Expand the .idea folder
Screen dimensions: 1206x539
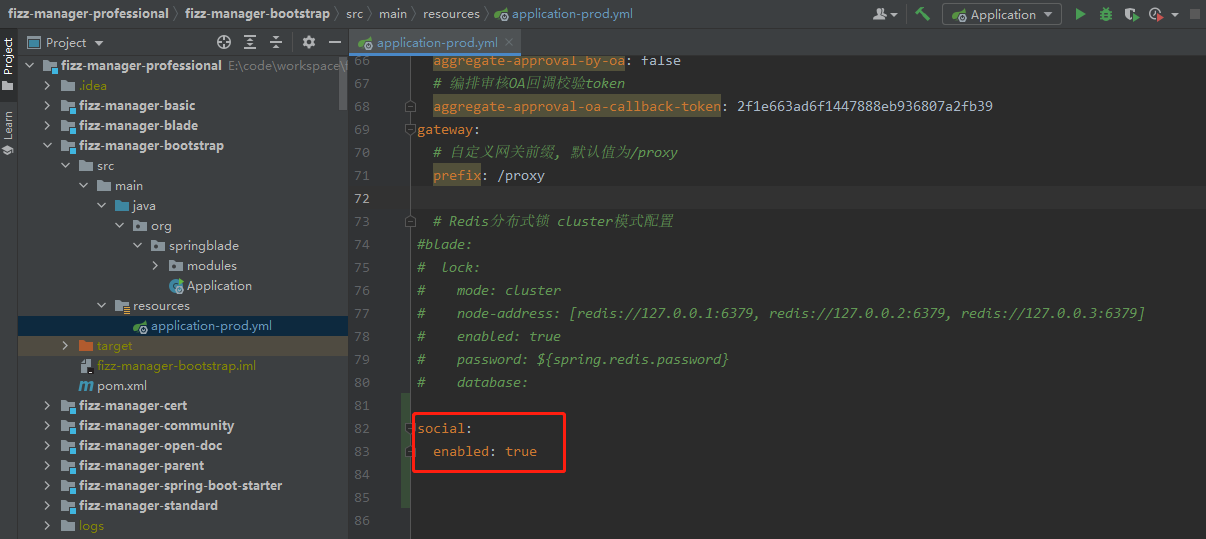47,86
